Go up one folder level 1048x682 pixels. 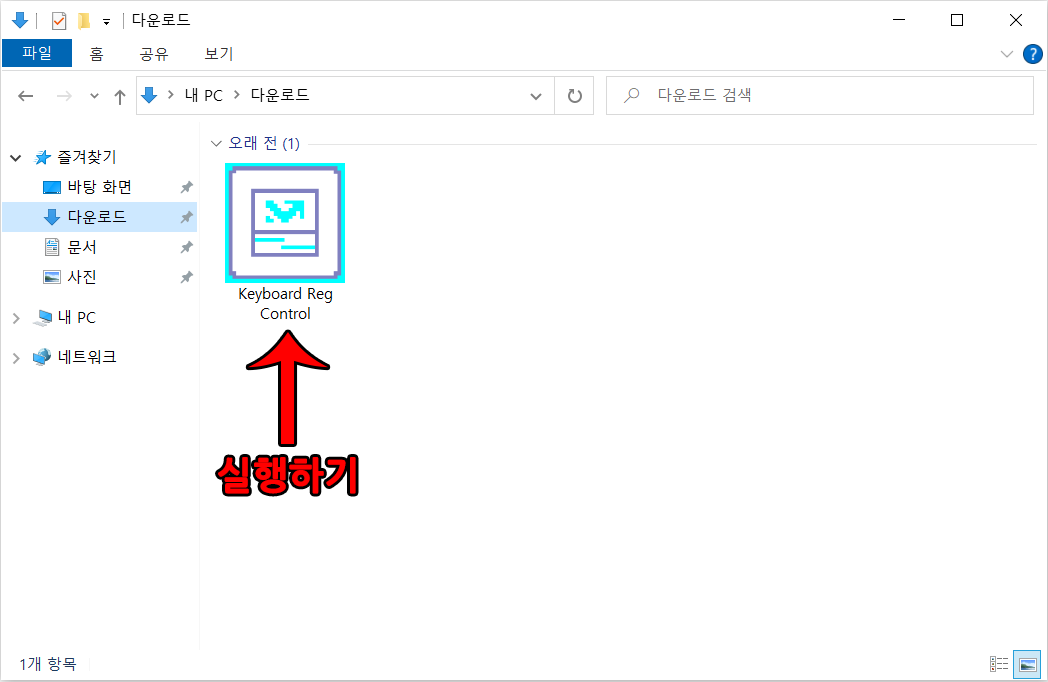[120, 96]
